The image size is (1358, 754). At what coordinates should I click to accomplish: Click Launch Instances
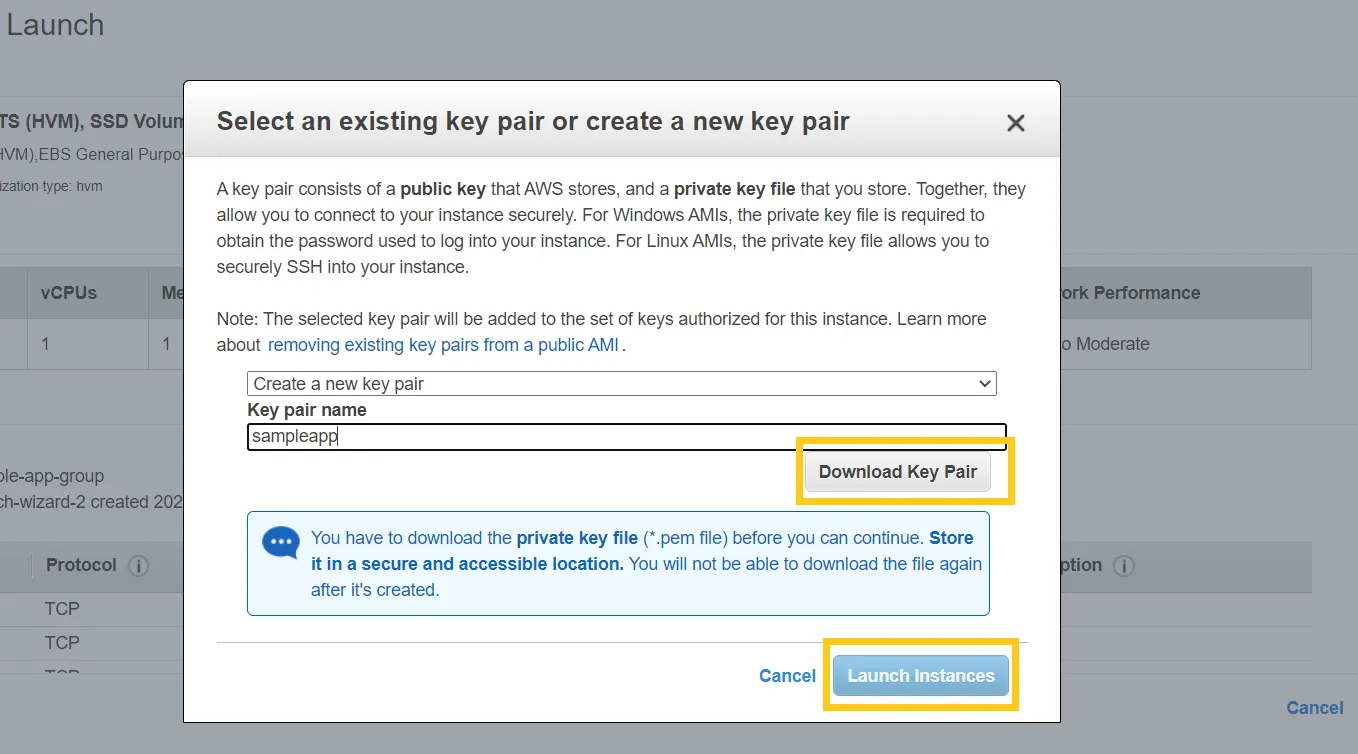(920, 675)
